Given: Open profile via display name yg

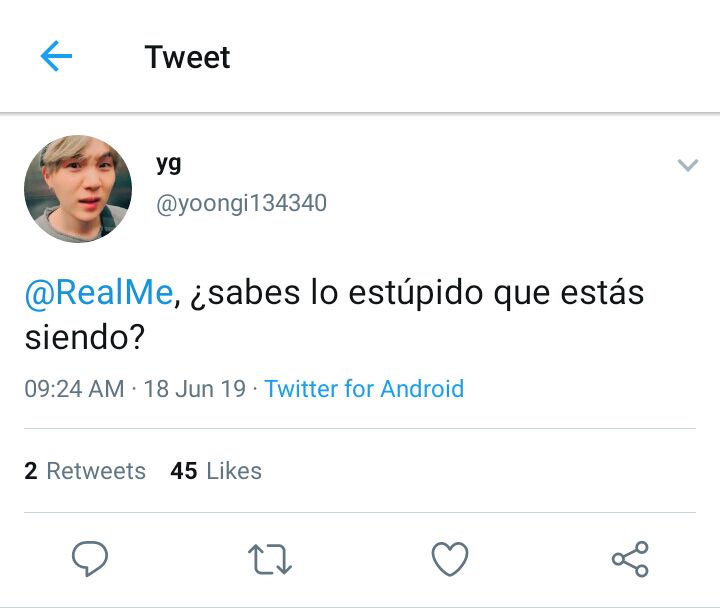Looking at the screenshot, I should point(169,164).
